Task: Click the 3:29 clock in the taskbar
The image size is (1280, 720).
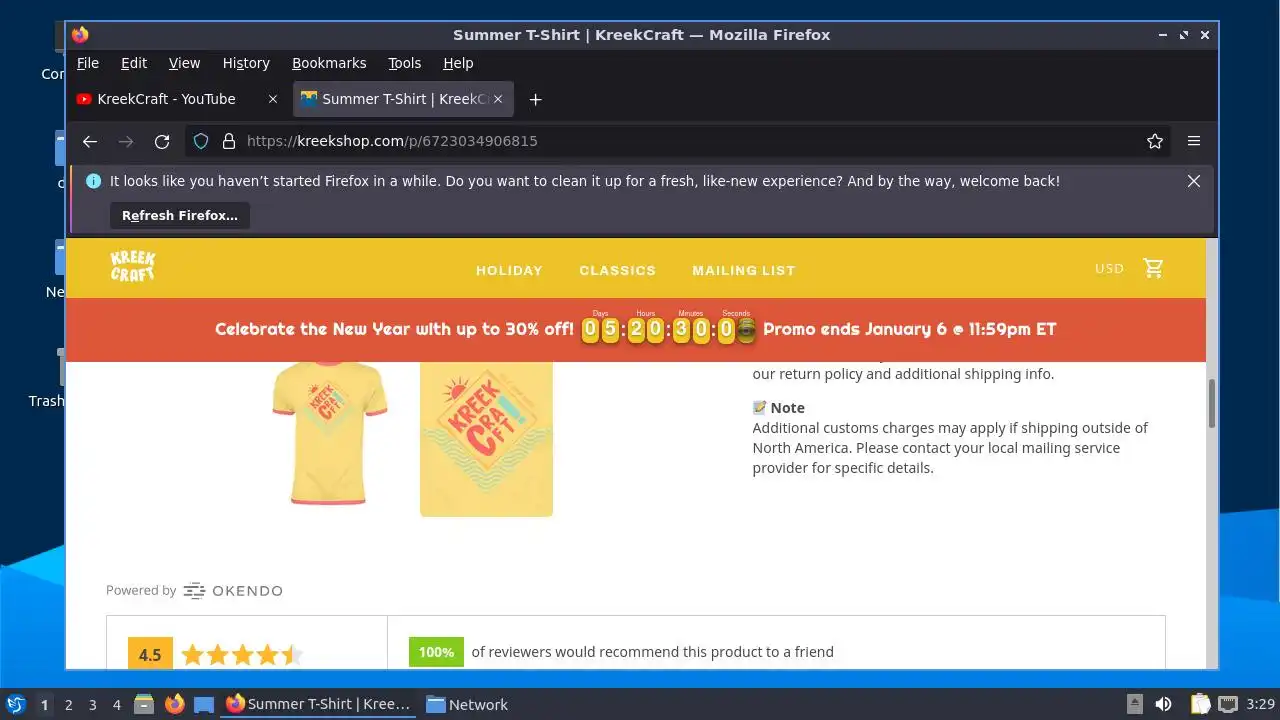Action: click(x=1261, y=704)
